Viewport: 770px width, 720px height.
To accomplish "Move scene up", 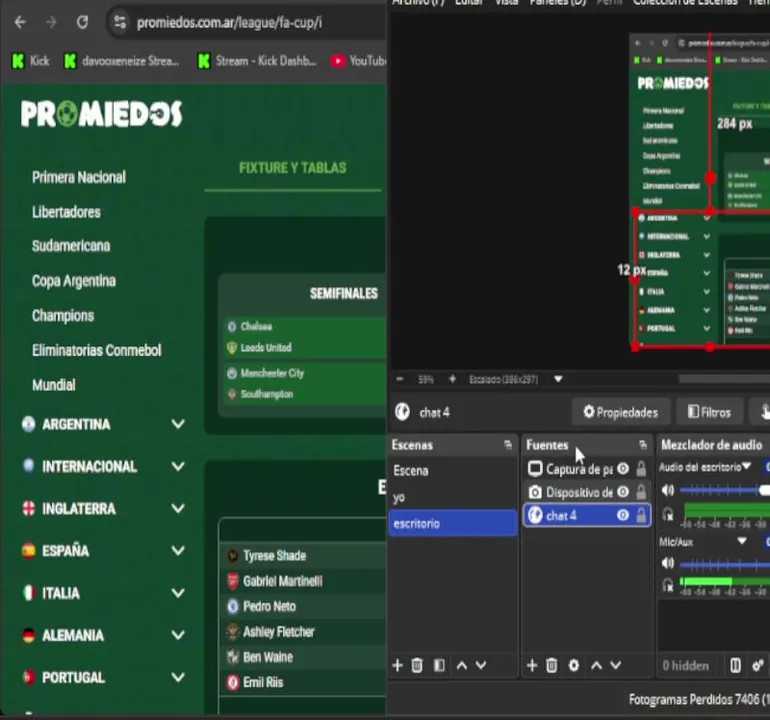I will [462, 665].
